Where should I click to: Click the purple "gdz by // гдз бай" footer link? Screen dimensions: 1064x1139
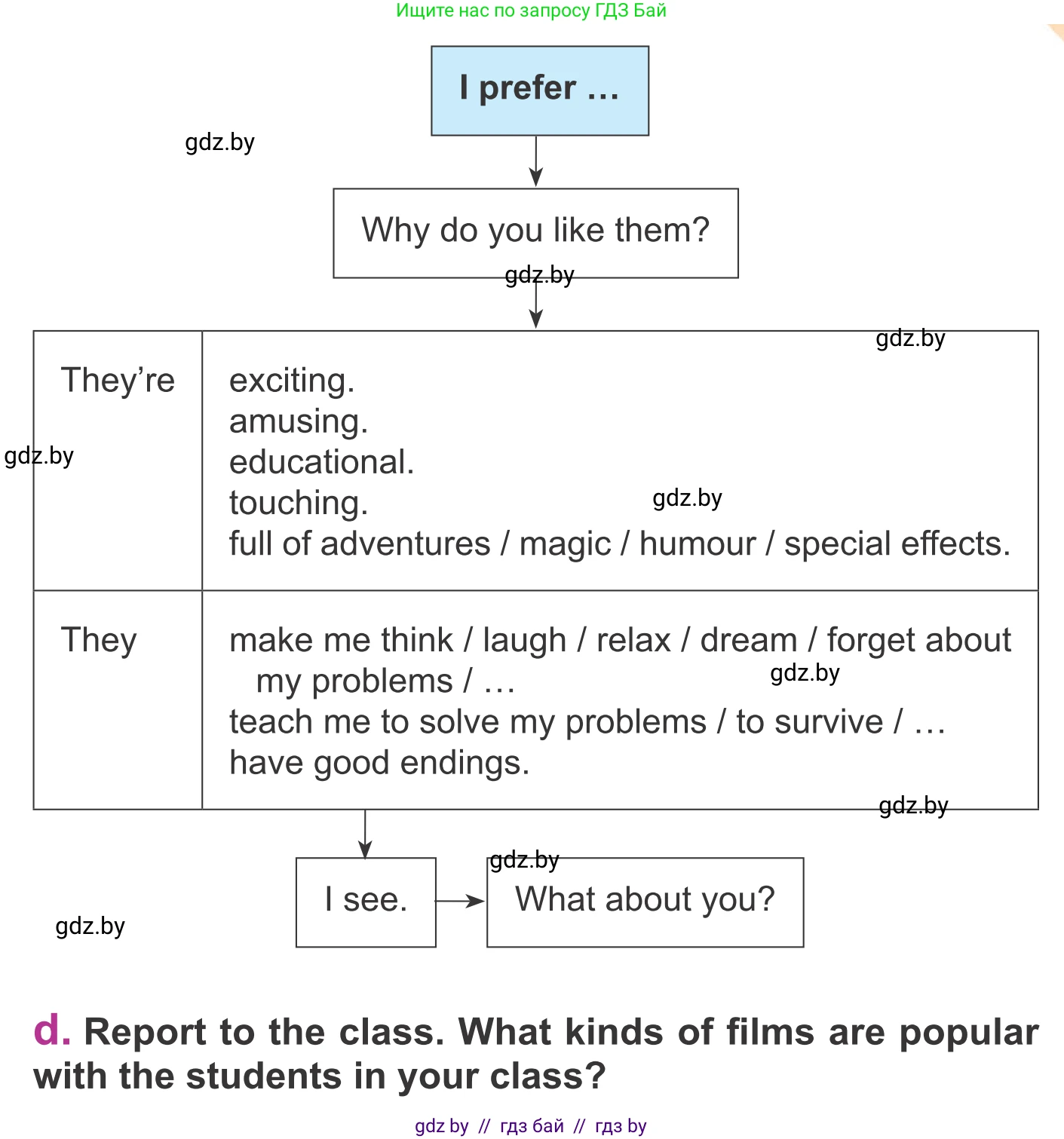530,1126
